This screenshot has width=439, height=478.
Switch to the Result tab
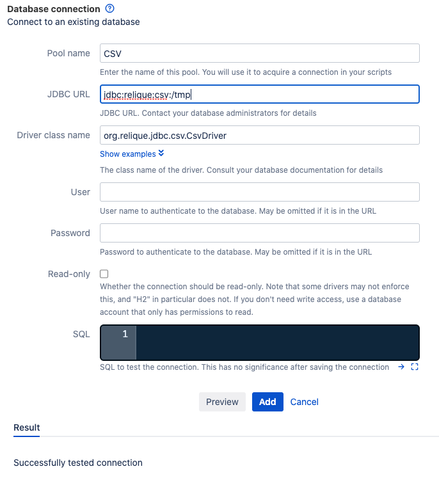[27, 427]
